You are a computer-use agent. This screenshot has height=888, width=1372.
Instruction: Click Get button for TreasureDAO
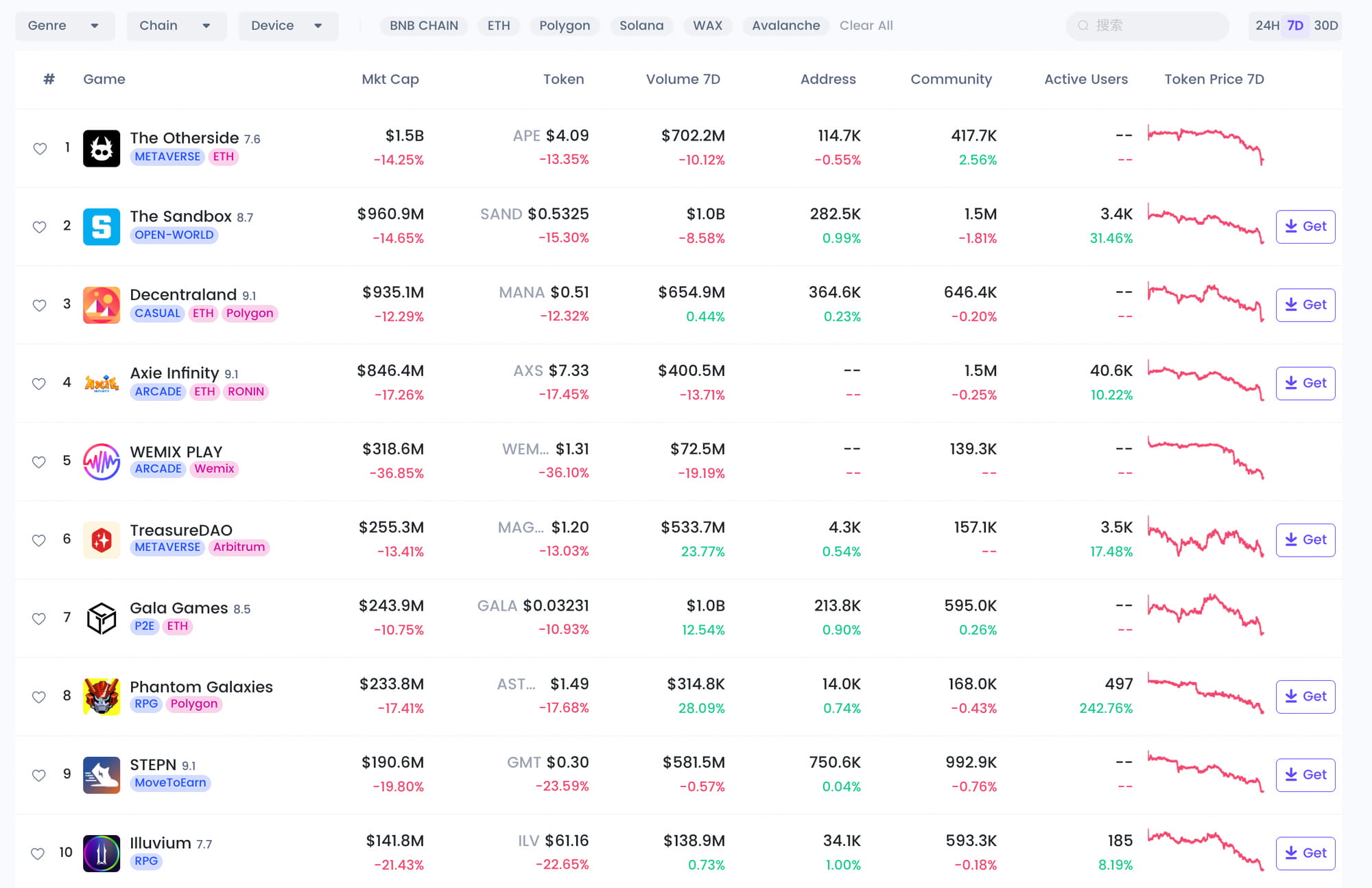point(1305,539)
